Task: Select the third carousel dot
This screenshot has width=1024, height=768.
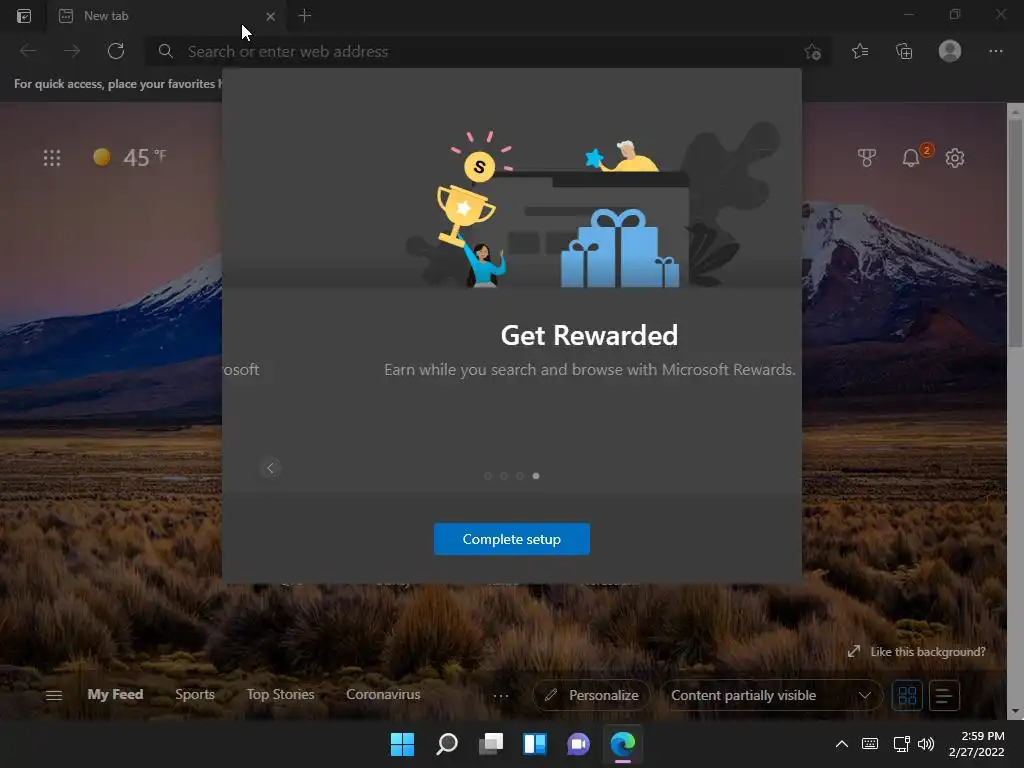Action: point(520,475)
